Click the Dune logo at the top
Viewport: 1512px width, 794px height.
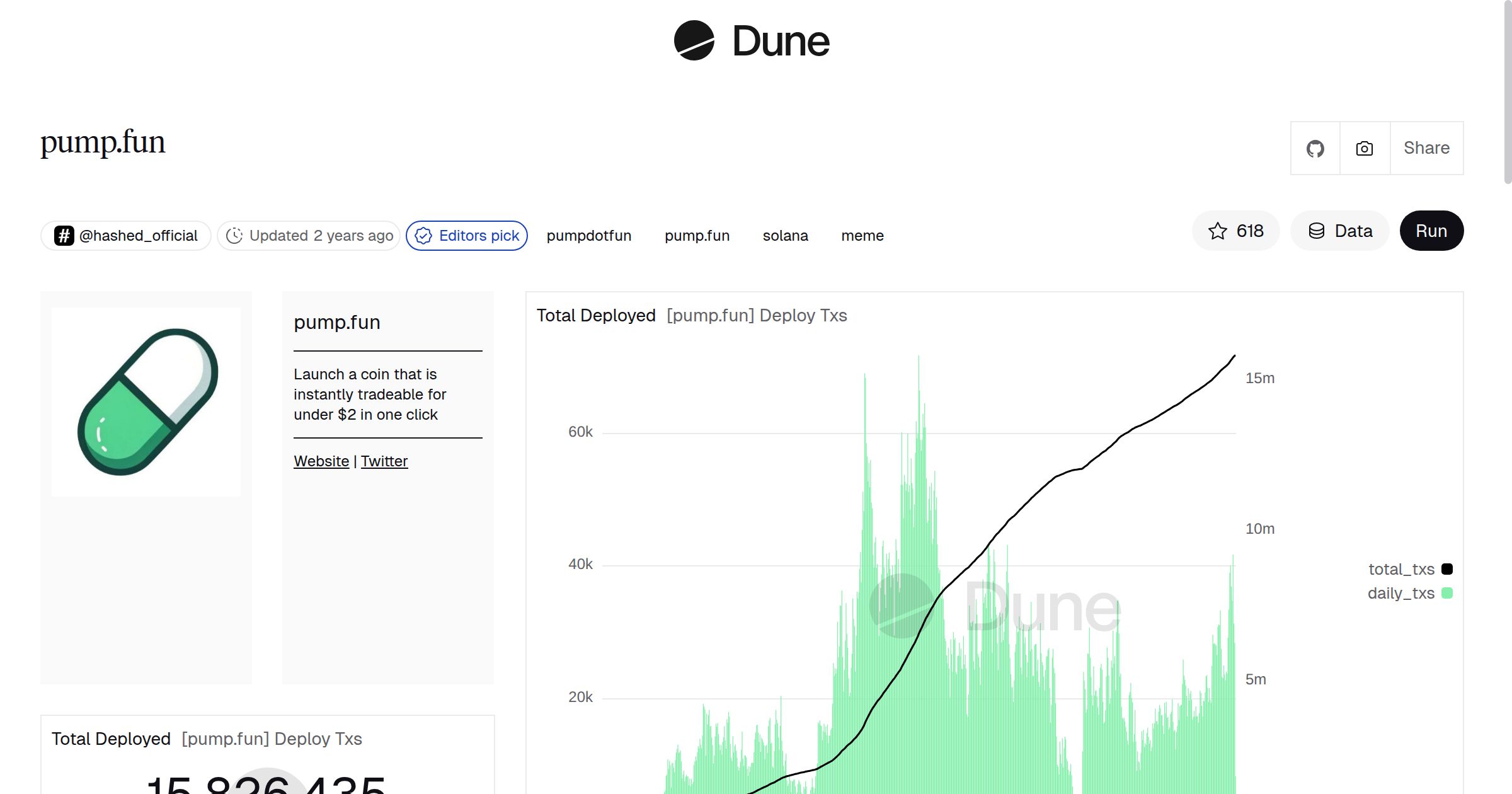coord(750,40)
